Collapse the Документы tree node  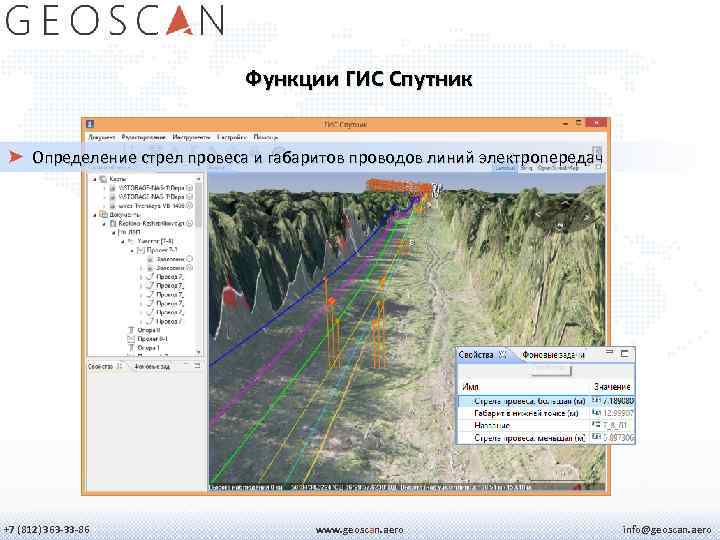point(95,214)
